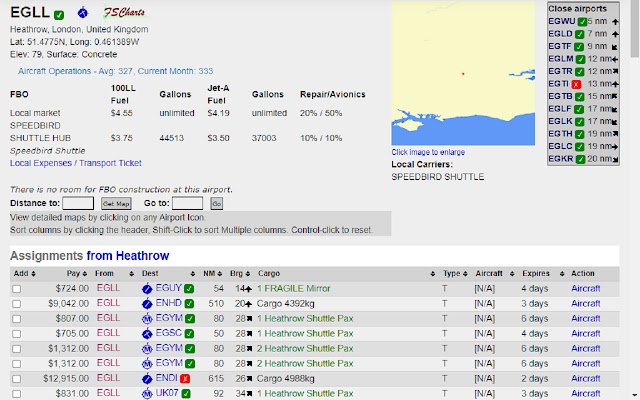The height and width of the screenshot is (400, 640).
Task: Click into the Distance to field
Action: click(78, 203)
